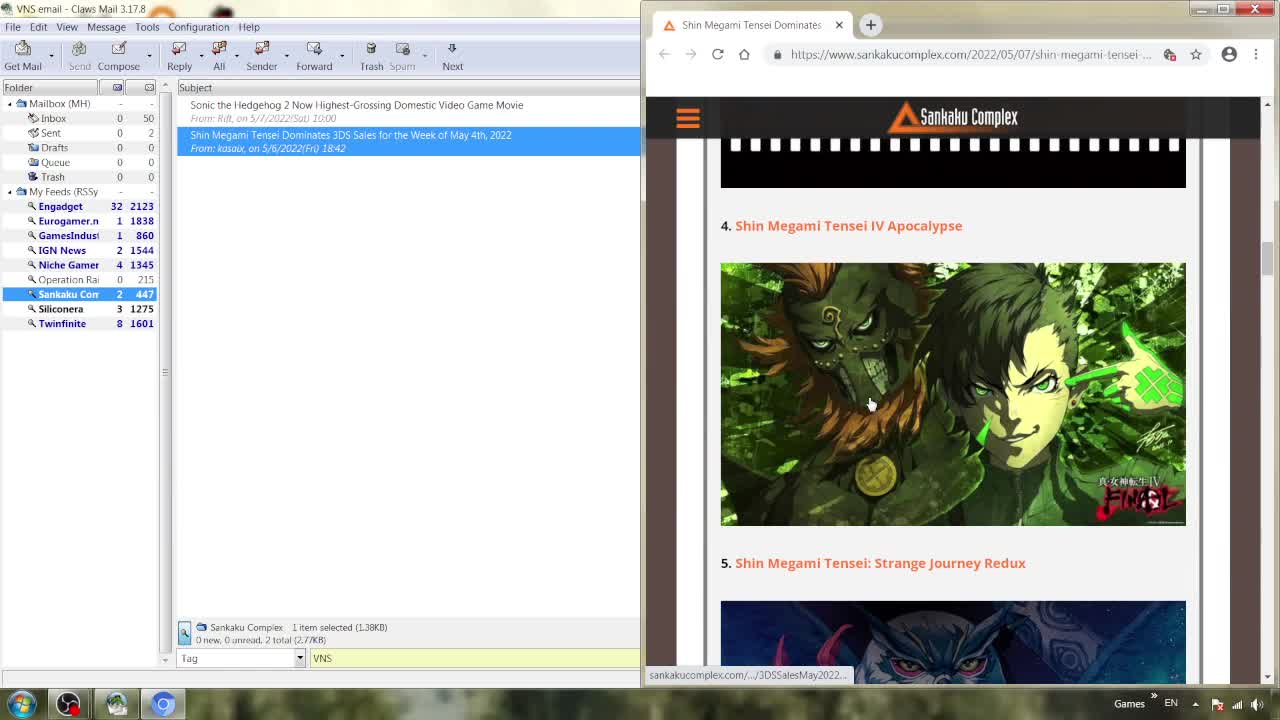Open the Help menu
The width and height of the screenshot is (1280, 720).
coord(249,27)
